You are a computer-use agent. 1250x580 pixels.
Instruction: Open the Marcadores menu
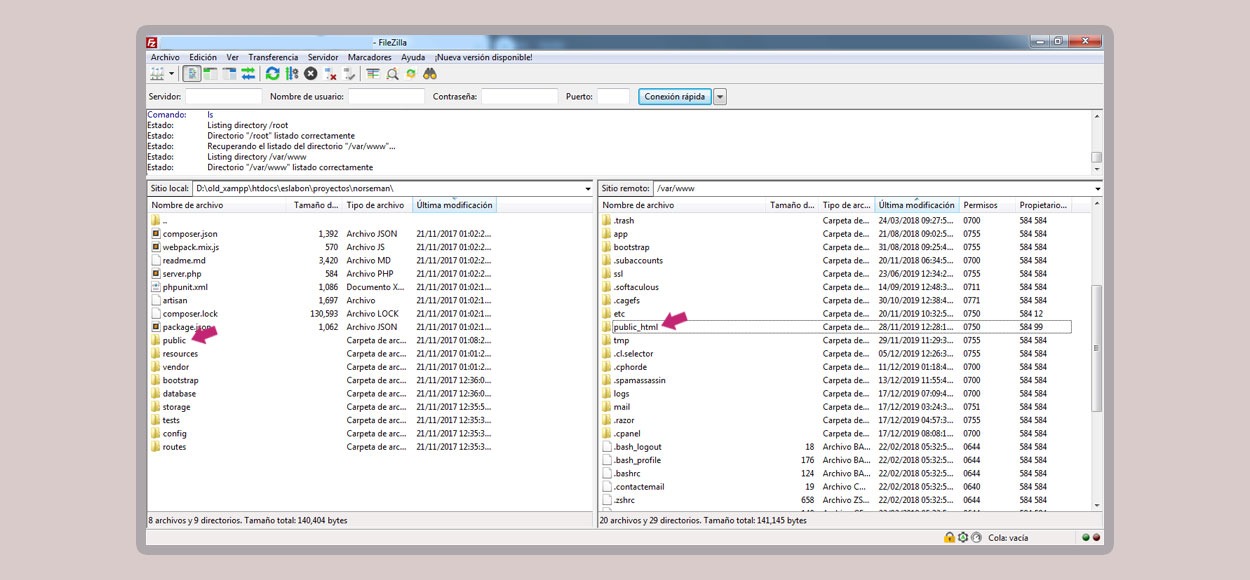(370, 57)
